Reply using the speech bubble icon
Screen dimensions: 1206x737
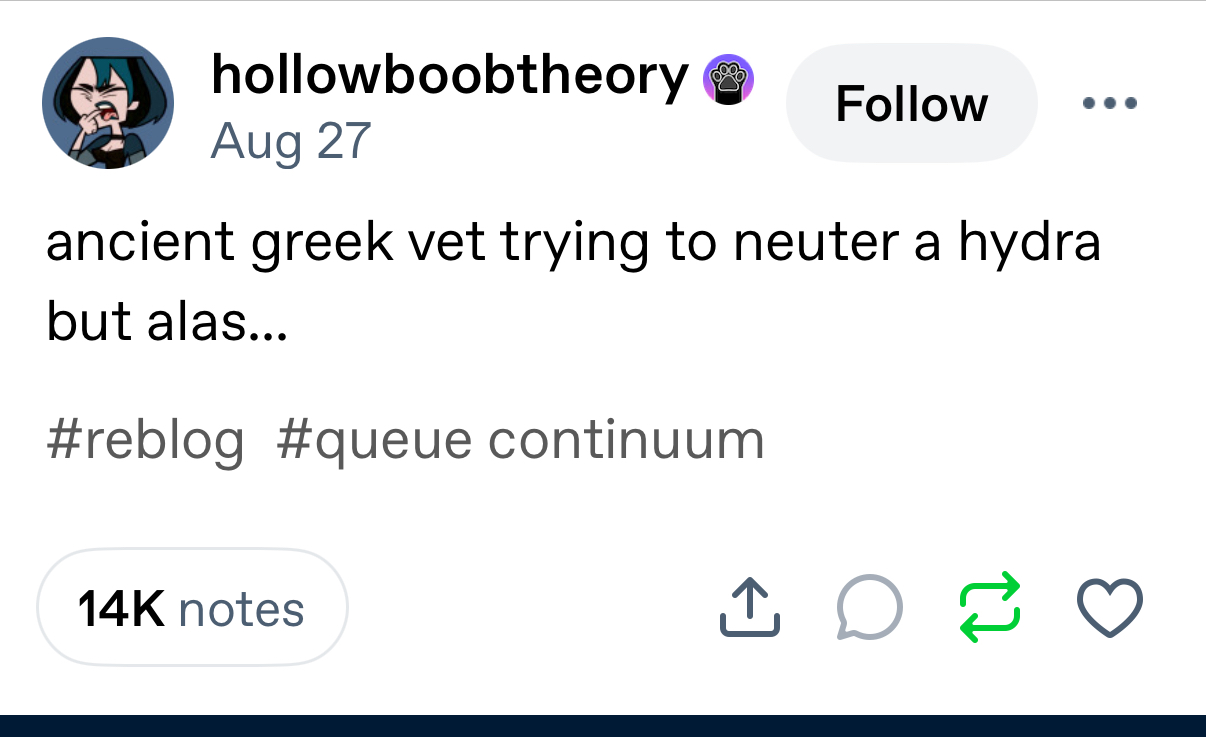(x=869, y=608)
